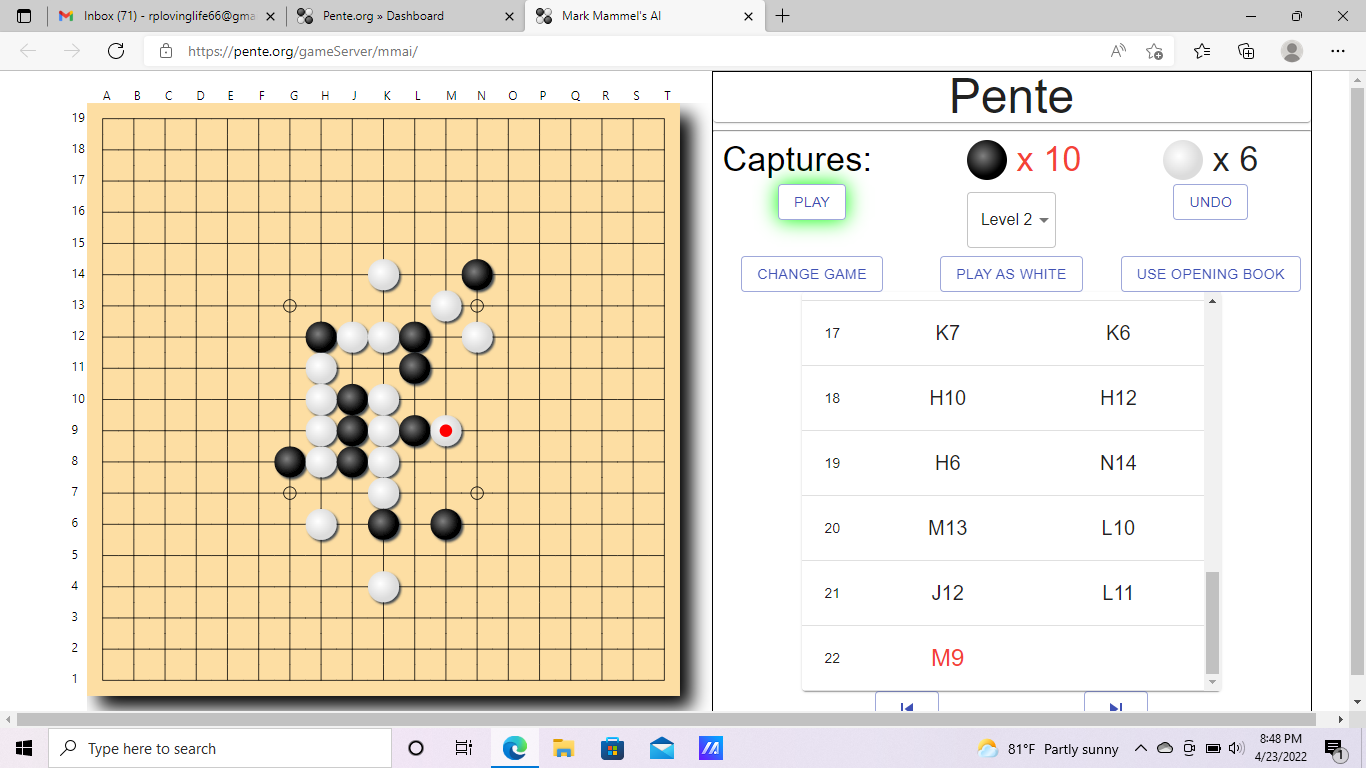Select move H6 in row 19

pos(947,463)
